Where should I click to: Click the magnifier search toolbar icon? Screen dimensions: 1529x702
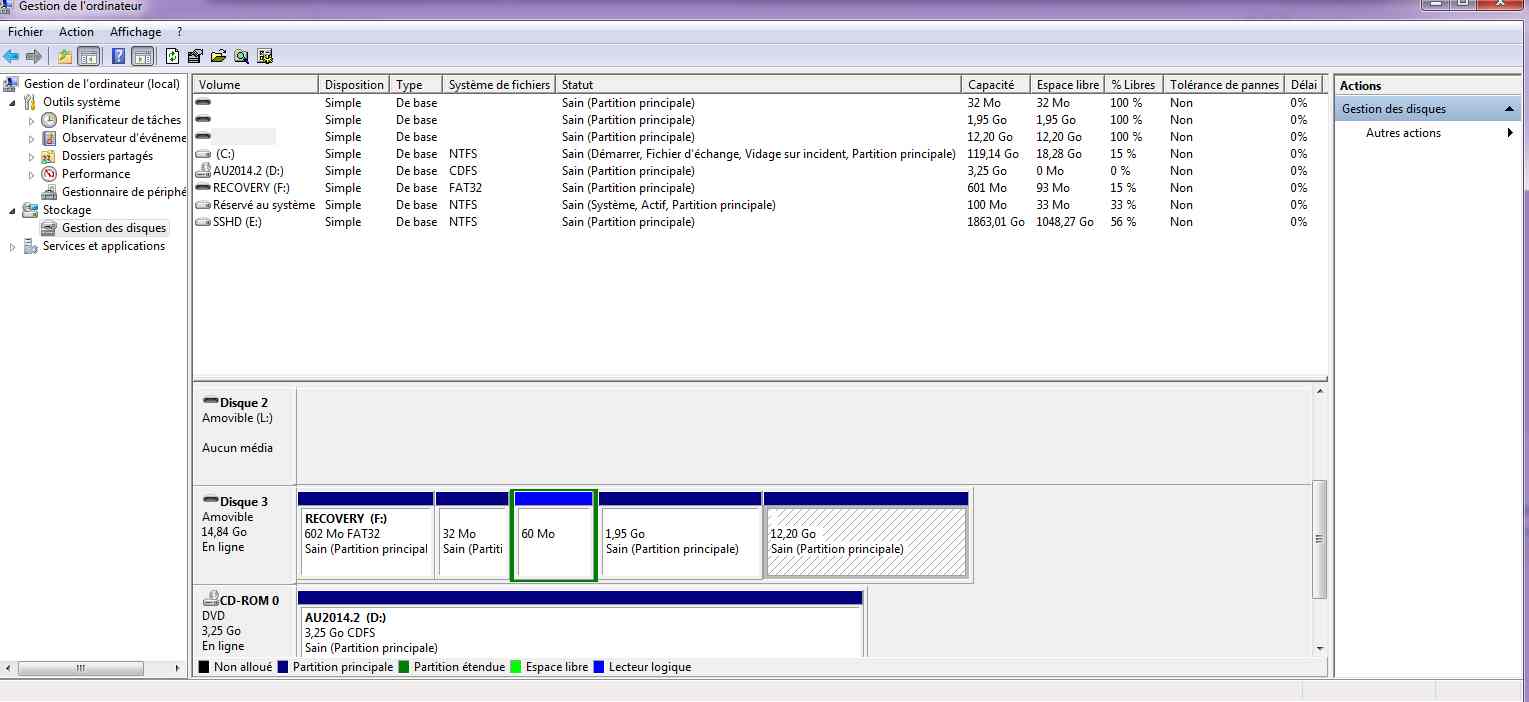[x=241, y=56]
